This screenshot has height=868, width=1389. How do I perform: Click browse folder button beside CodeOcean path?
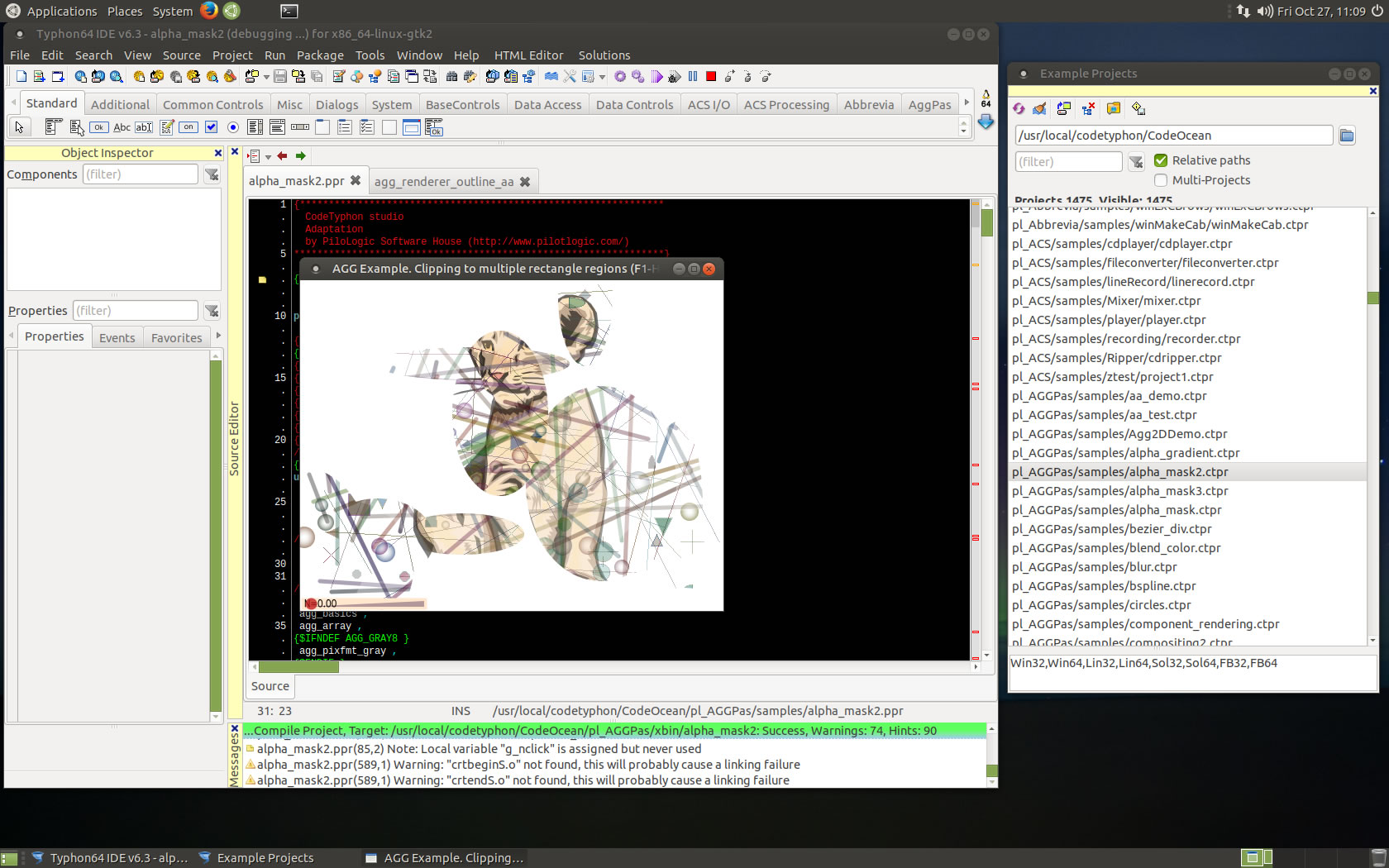[x=1348, y=136]
